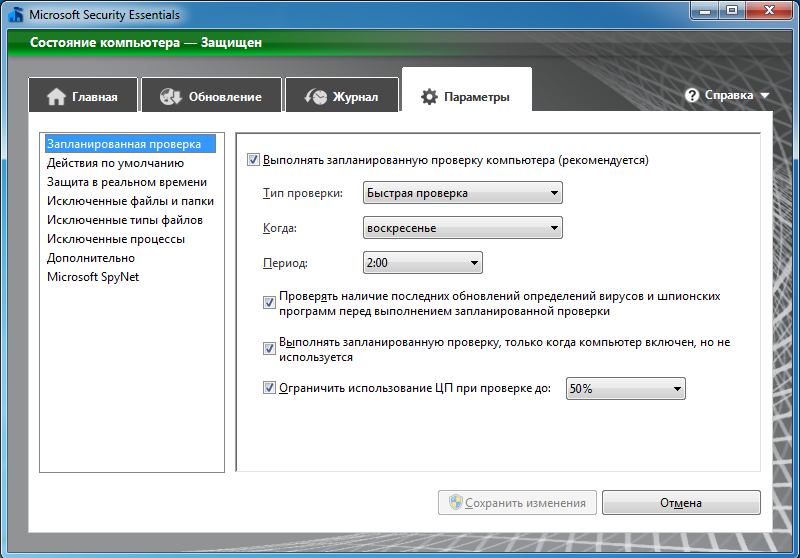
Task: Open the Справка dropdown arrow
Action: tap(764, 95)
